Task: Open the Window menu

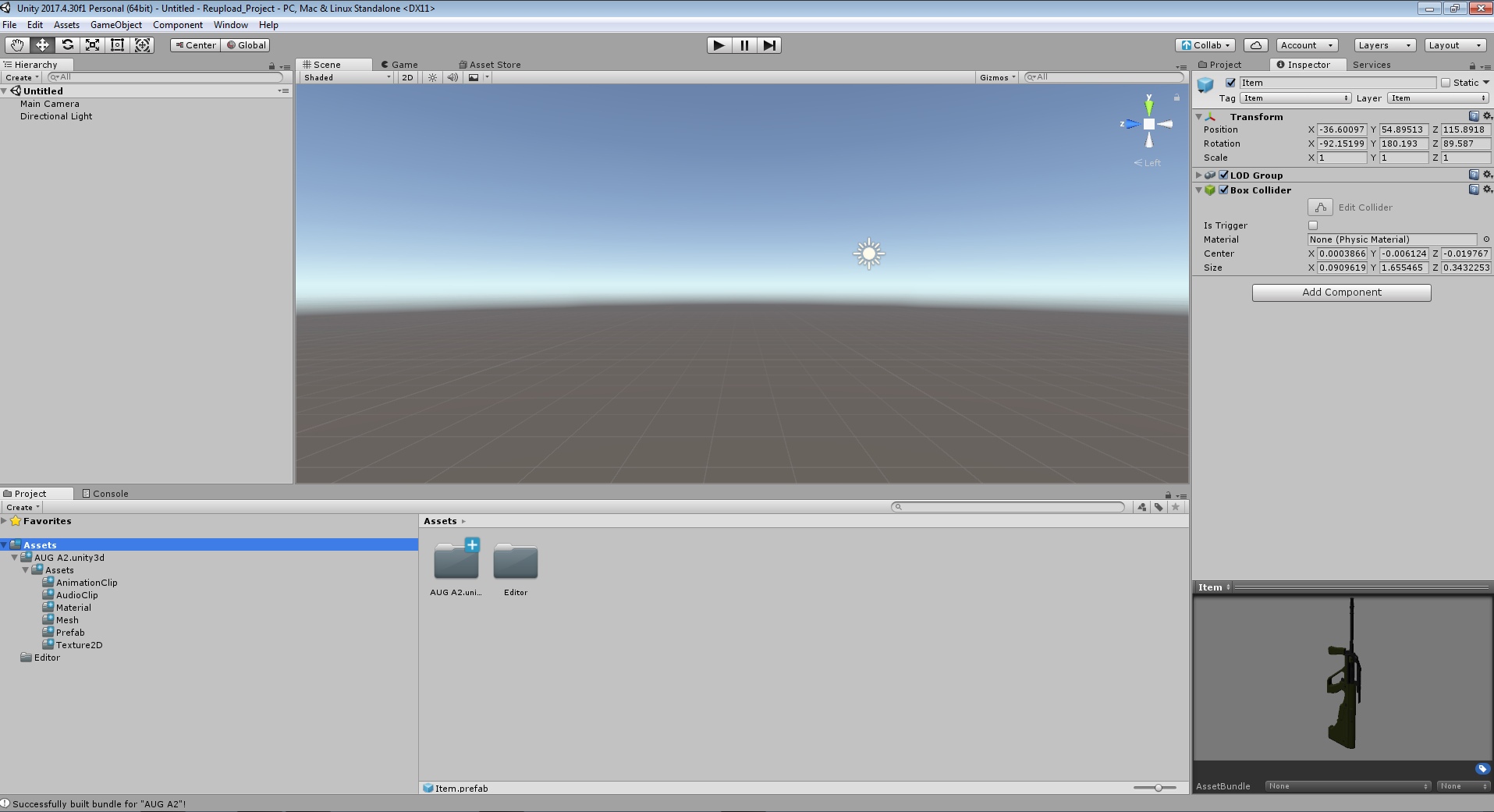Action: pyautogui.click(x=231, y=25)
